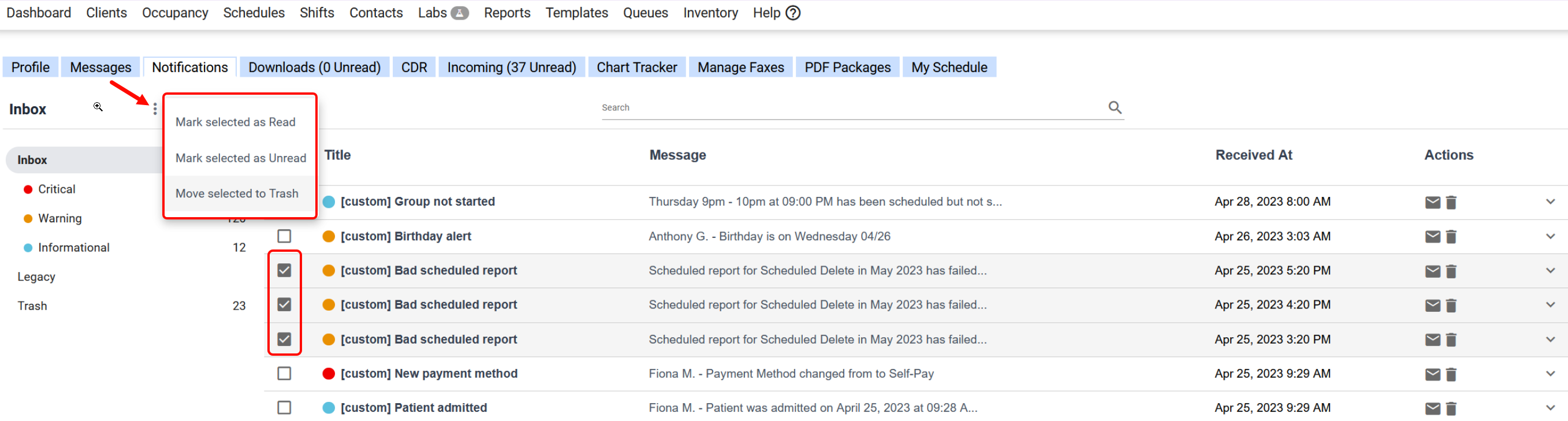The image size is (1568, 421).
Task: Switch to the Chart Tracker tab
Action: point(636,68)
